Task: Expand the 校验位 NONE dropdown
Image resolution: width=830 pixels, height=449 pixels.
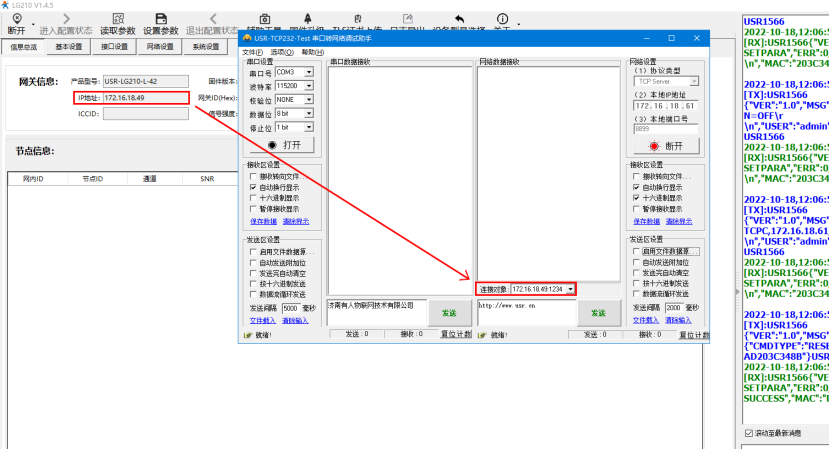Action: coord(309,100)
